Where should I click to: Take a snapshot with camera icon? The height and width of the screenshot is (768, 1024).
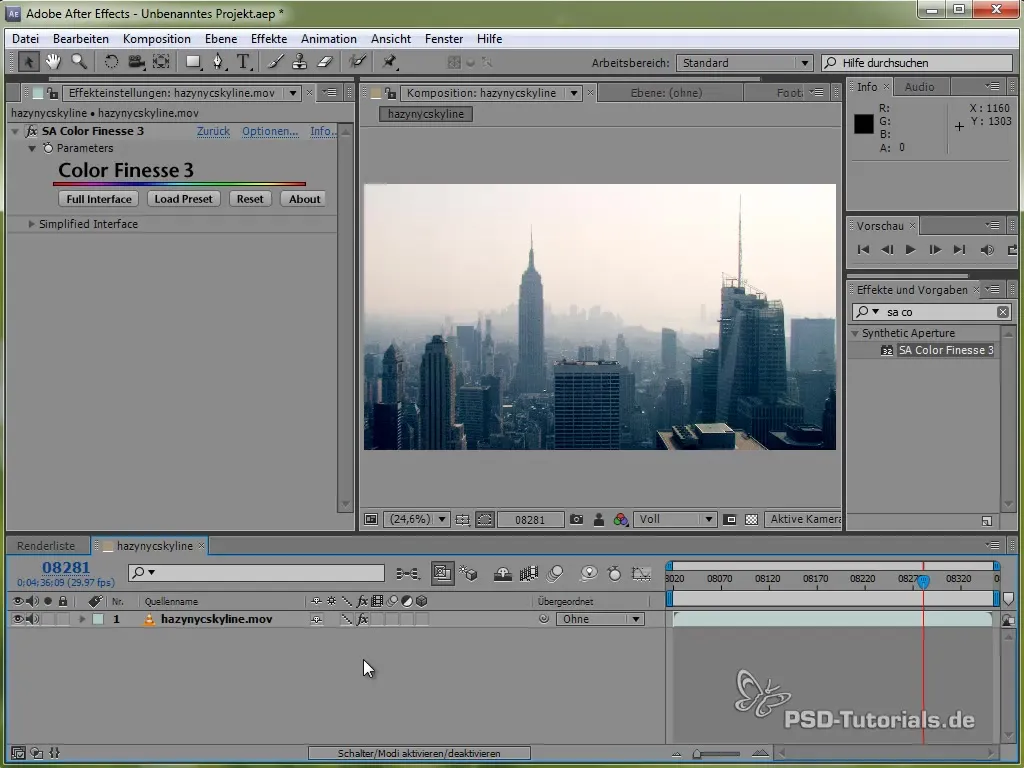(576, 519)
